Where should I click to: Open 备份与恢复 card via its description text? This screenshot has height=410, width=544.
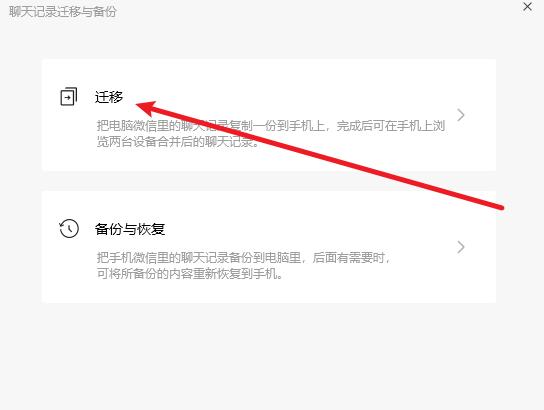pyautogui.click(x=244, y=266)
